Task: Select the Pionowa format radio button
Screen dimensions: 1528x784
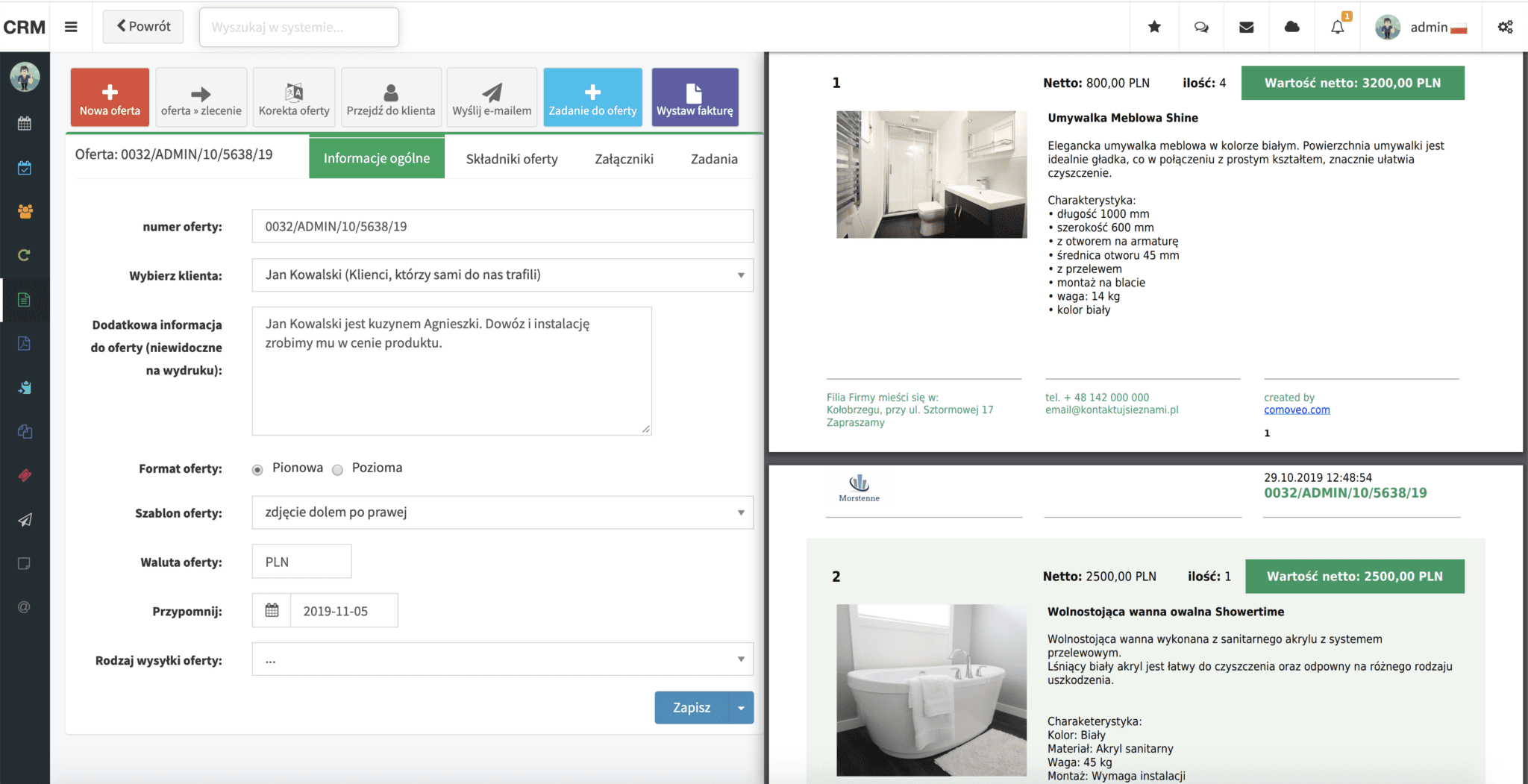Action: [x=257, y=469]
